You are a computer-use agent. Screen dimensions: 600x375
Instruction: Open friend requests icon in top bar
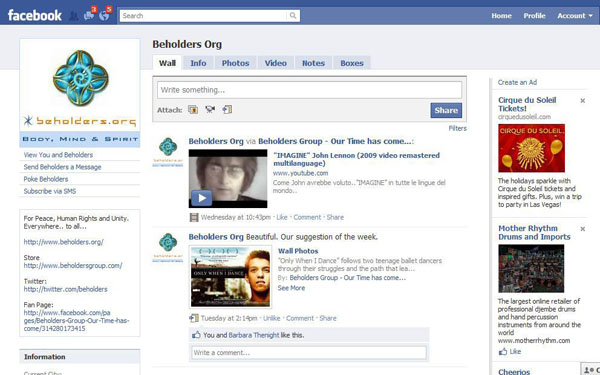click(x=74, y=16)
